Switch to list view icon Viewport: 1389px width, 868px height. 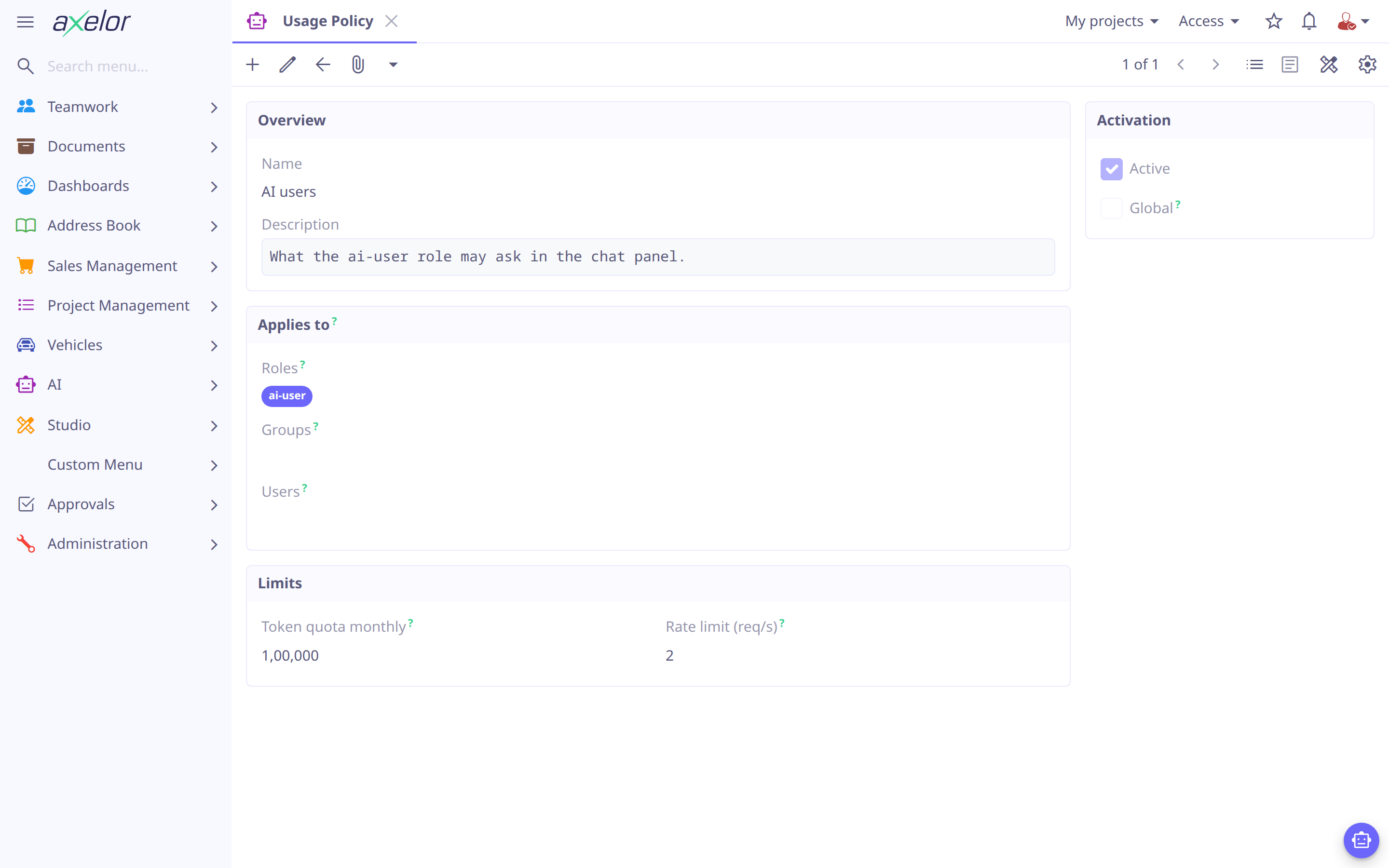pos(1255,64)
